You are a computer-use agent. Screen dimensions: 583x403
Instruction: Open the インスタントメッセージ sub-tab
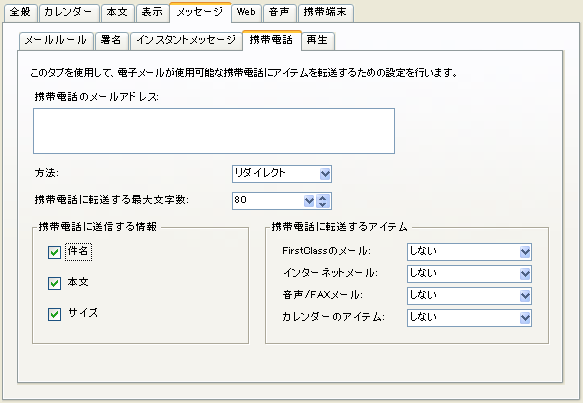(186, 41)
